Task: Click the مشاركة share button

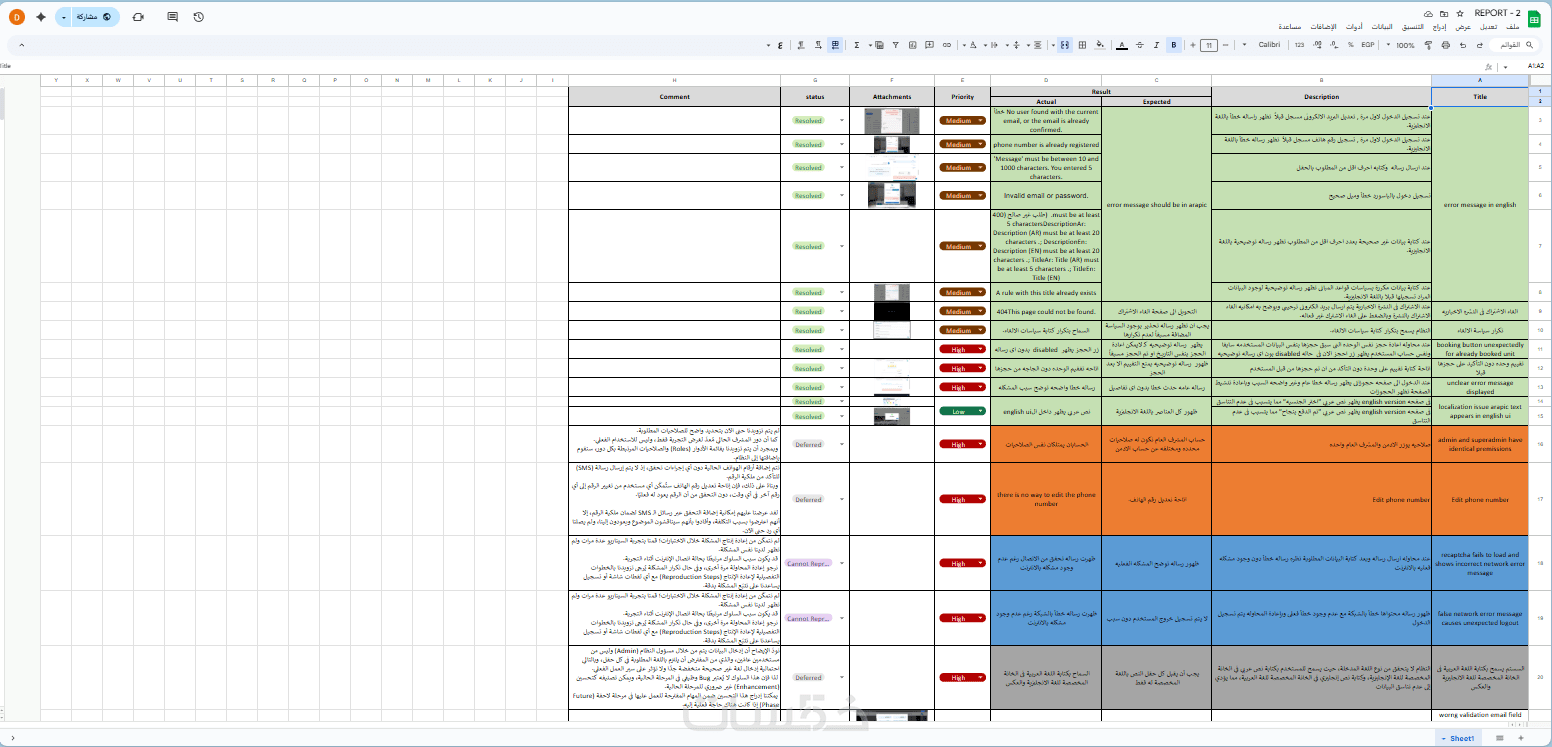Action: 95,17
